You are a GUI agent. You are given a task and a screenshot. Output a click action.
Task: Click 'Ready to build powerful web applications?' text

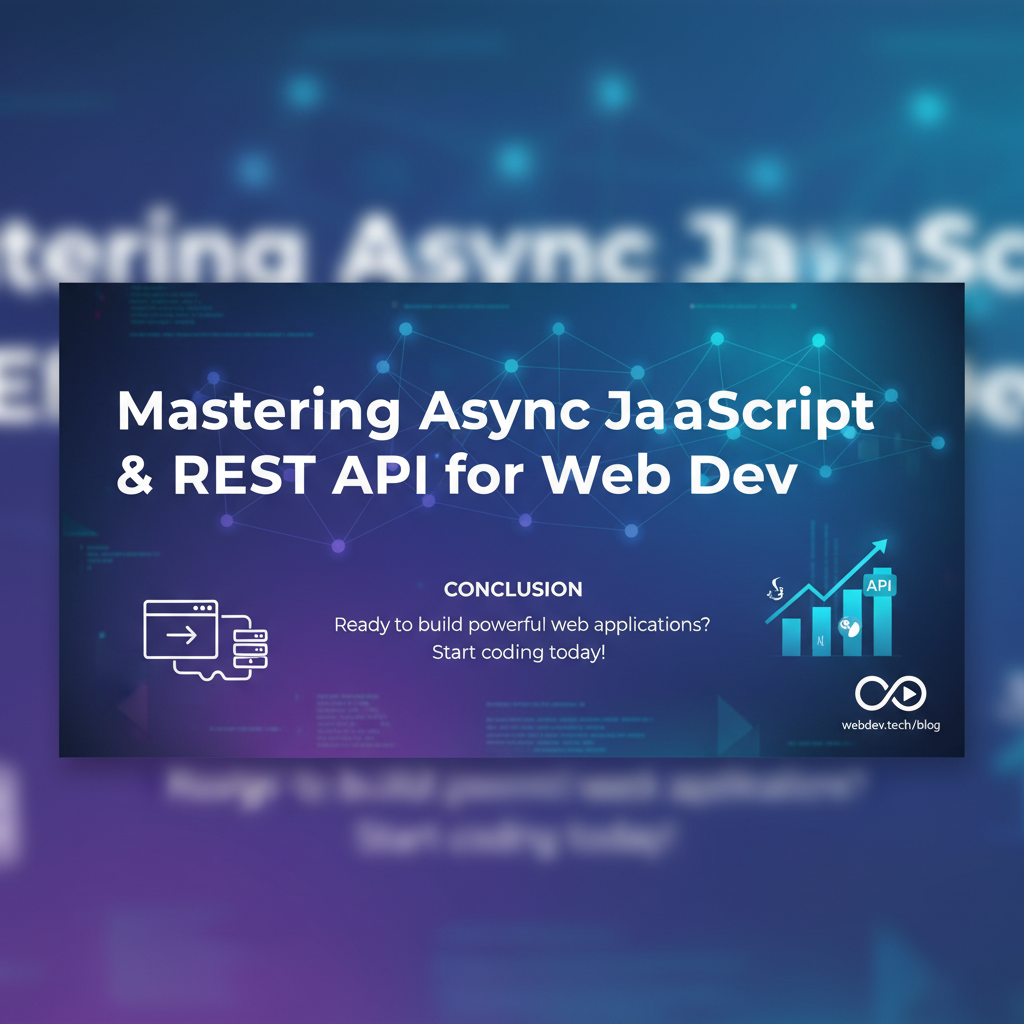(x=522, y=625)
